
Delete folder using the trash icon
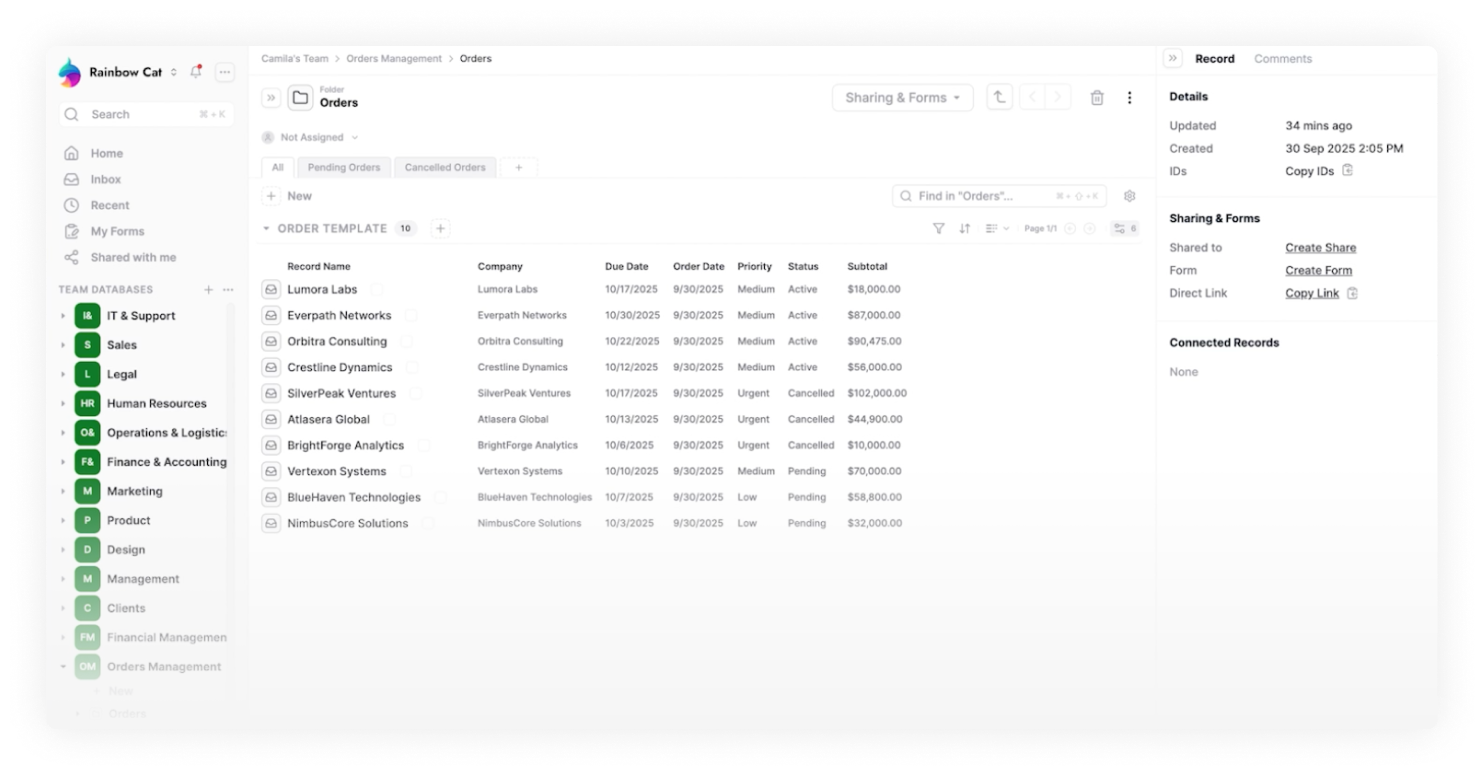click(x=1097, y=98)
